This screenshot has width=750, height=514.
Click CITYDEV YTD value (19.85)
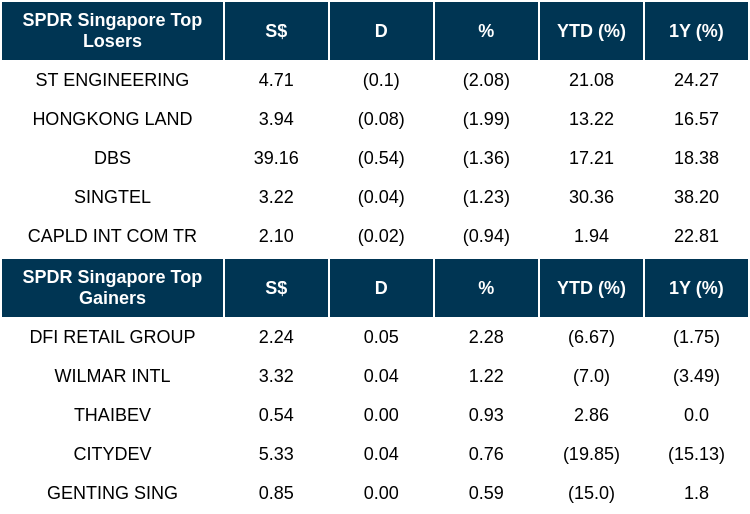pos(591,454)
